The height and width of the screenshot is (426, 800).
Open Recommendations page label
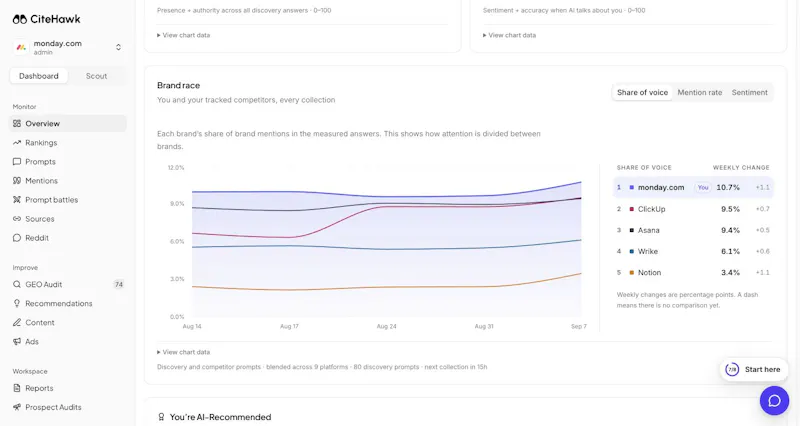coord(59,304)
